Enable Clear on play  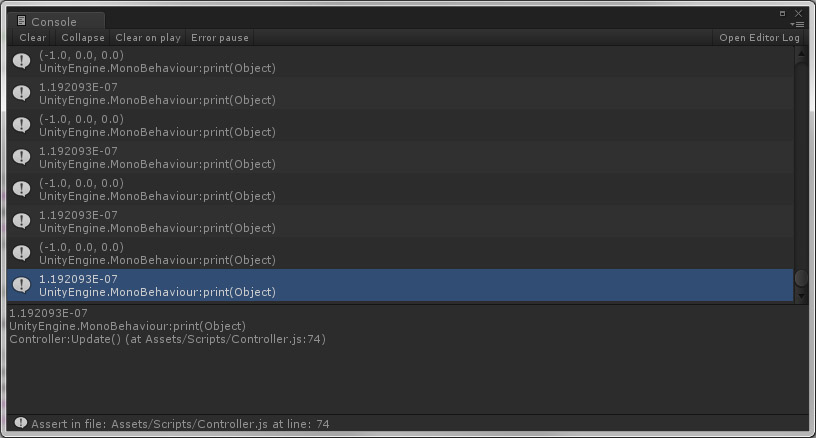(x=148, y=38)
